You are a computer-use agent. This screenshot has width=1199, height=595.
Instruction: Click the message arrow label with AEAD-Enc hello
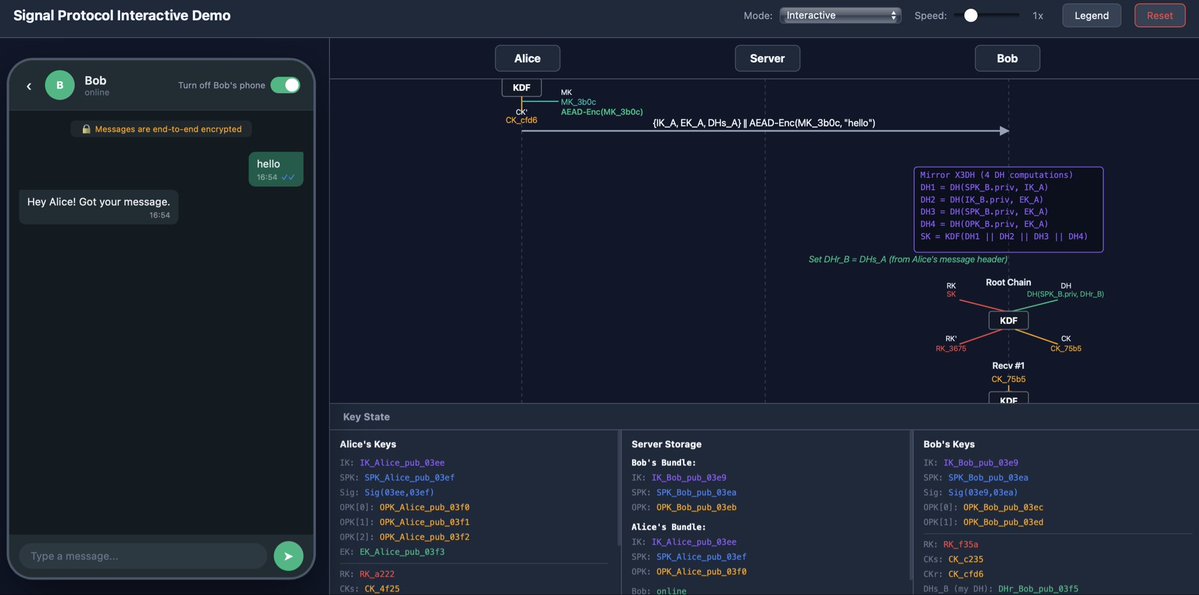pyautogui.click(x=764, y=122)
